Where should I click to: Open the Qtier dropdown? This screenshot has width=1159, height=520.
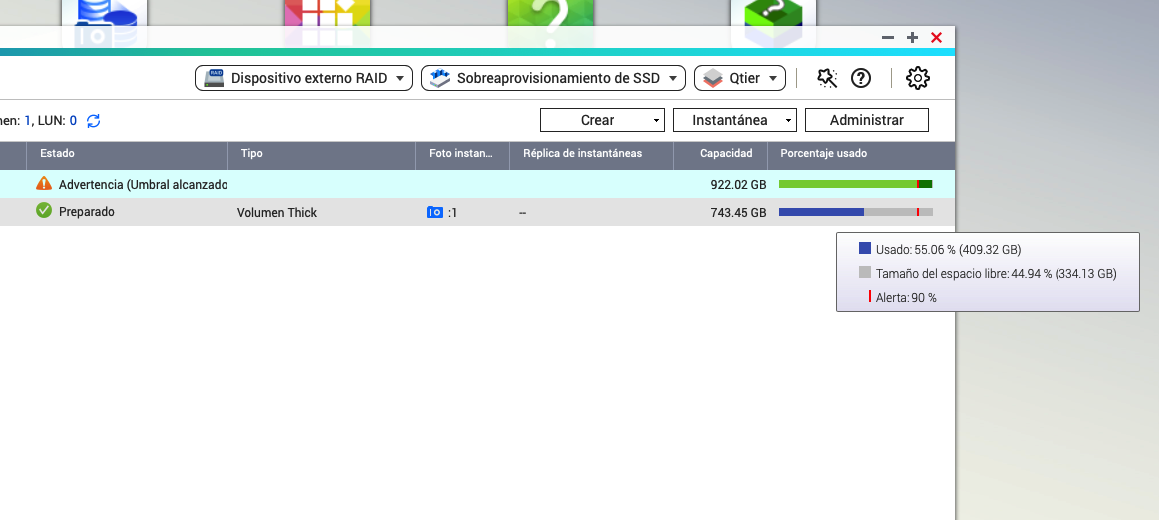pyautogui.click(x=740, y=78)
